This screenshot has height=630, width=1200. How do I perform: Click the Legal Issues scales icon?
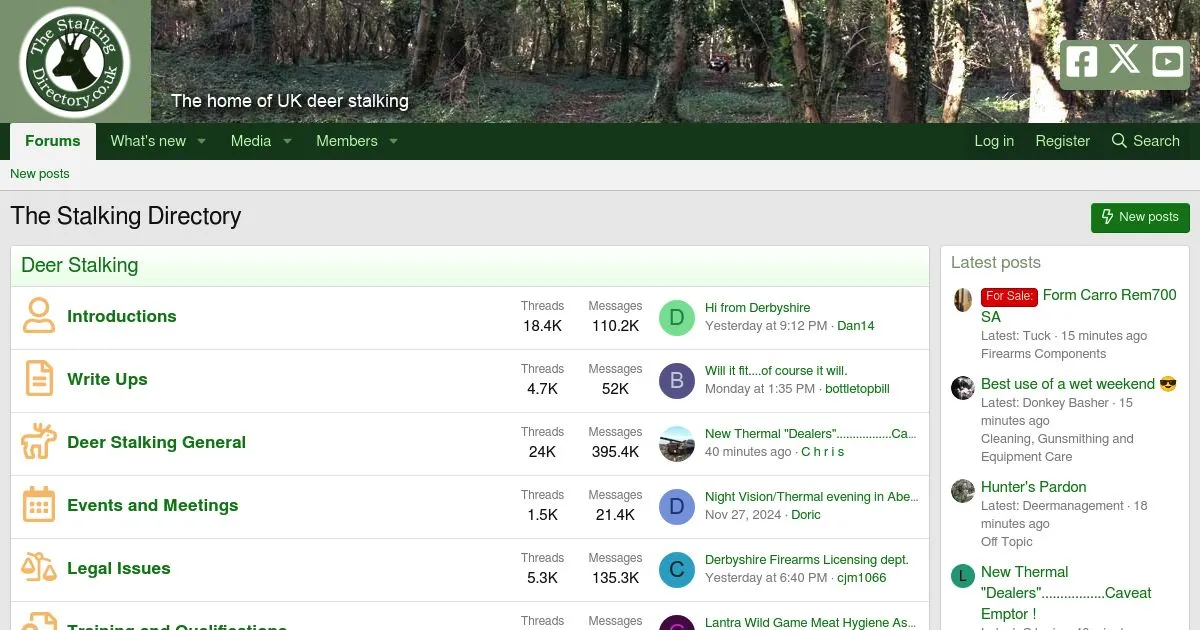[39, 568]
